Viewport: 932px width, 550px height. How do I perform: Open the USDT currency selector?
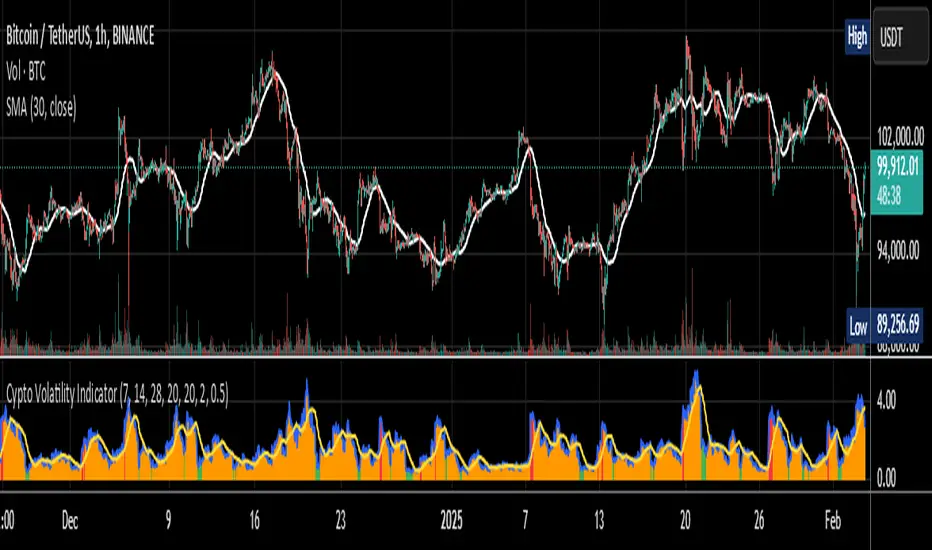[899, 38]
